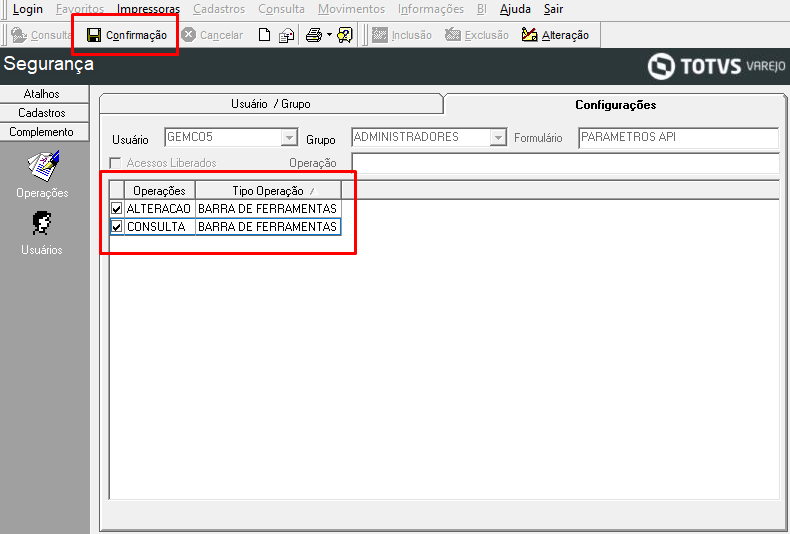Click the blank new document icon
This screenshot has height=534, width=790.
265,35
